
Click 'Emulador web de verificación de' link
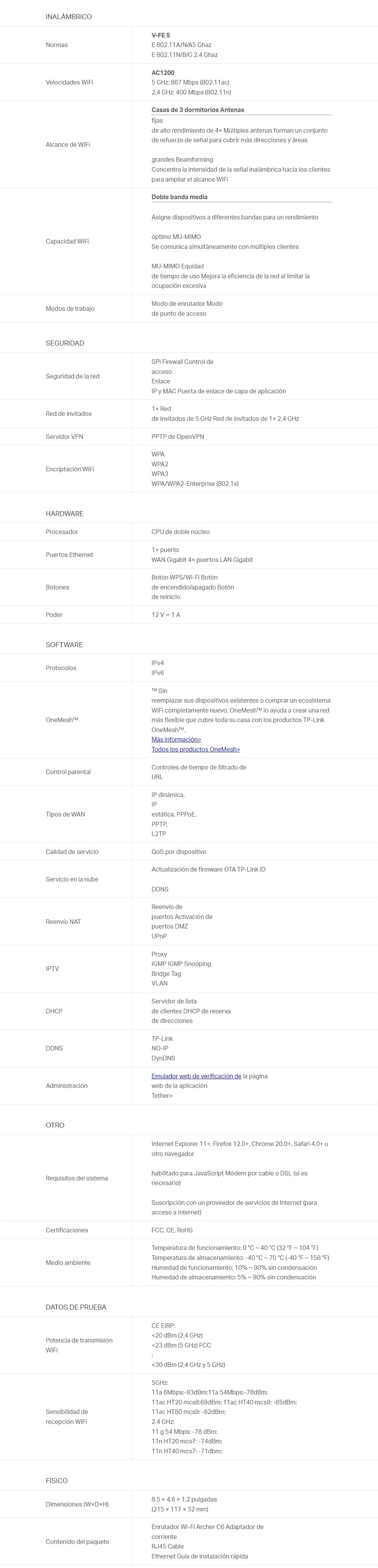click(x=196, y=1076)
